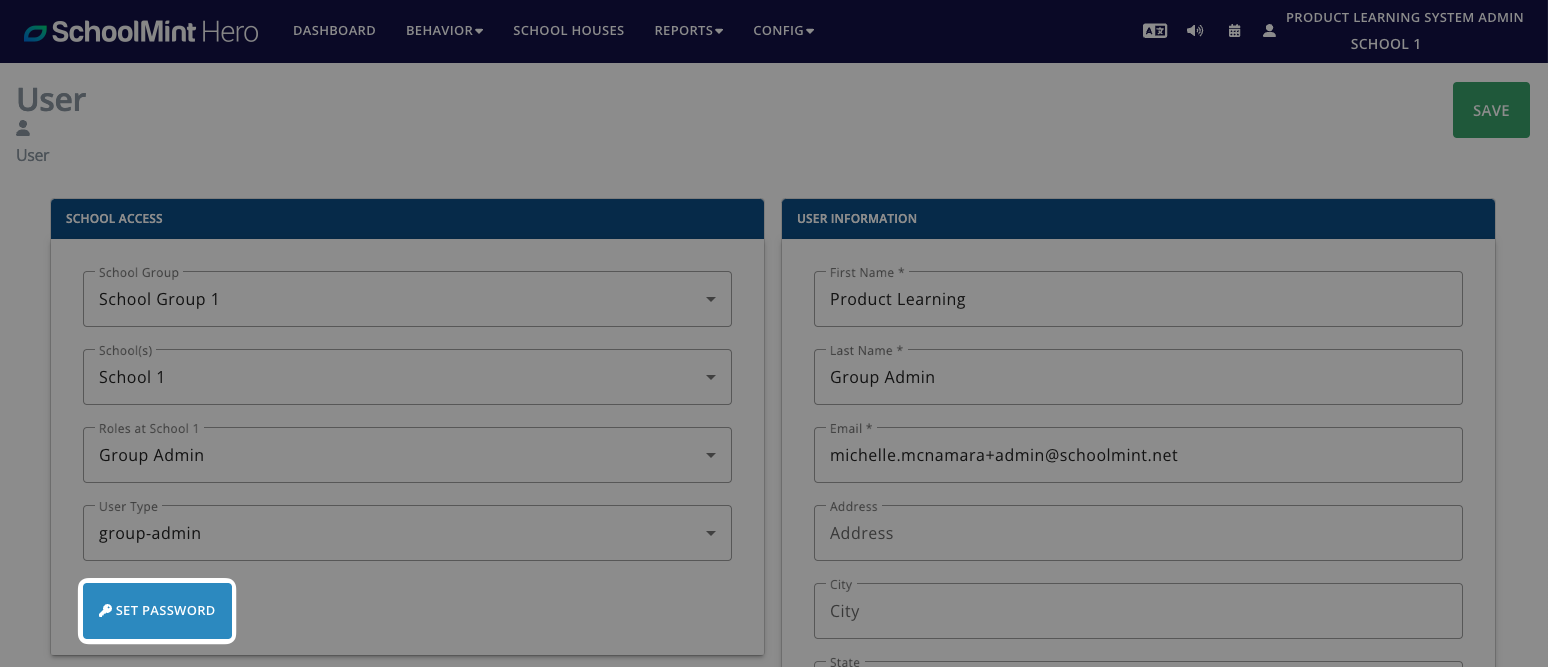Click the First Name input field
The image size is (1548, 667).
point(1138,299)
